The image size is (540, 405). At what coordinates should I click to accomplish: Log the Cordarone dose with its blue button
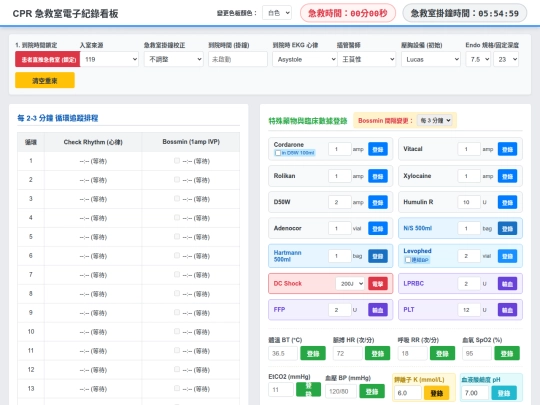(x=377, y=149)
